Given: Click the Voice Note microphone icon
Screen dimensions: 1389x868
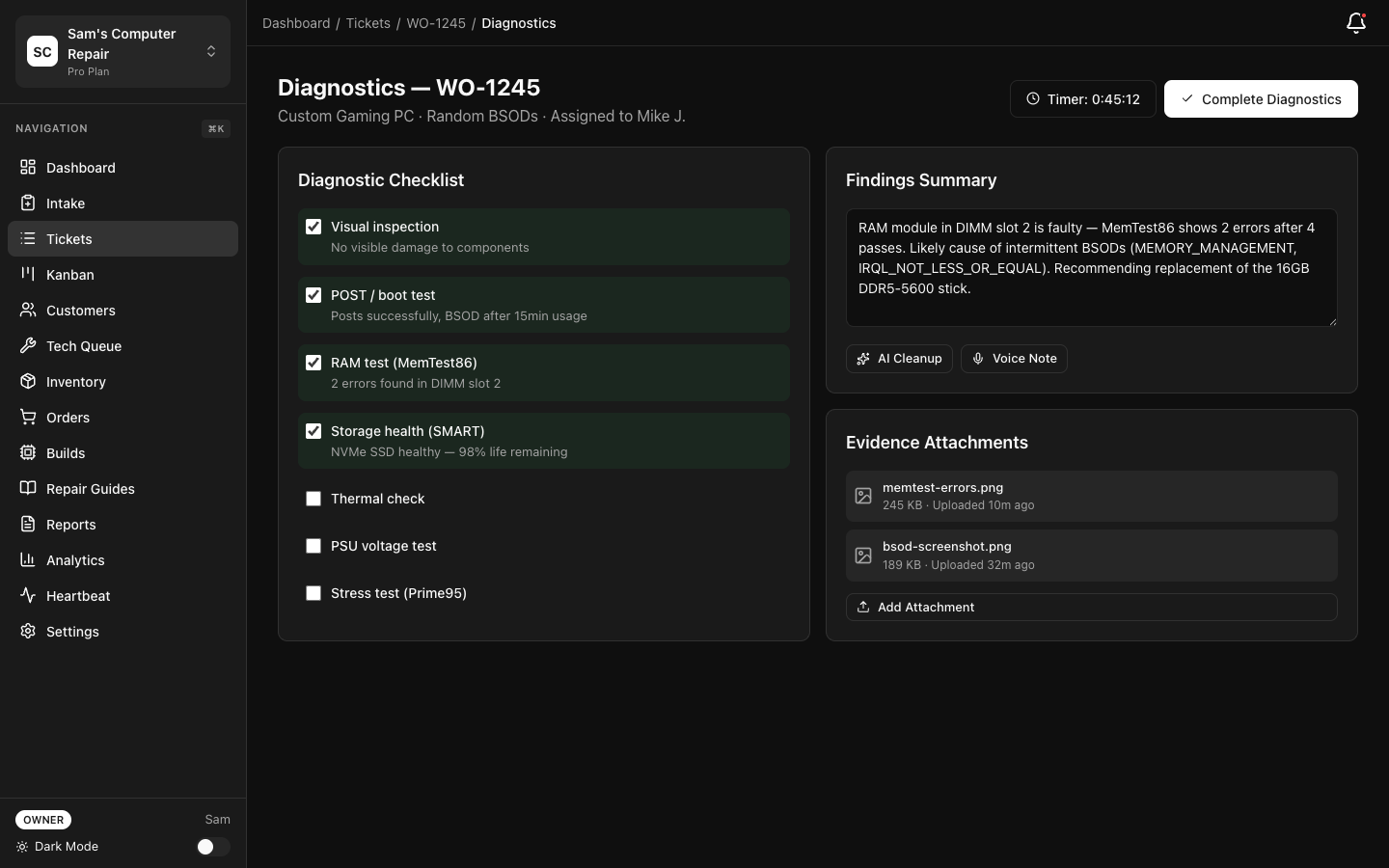Looking at the screenshot, I should (978, 359).
